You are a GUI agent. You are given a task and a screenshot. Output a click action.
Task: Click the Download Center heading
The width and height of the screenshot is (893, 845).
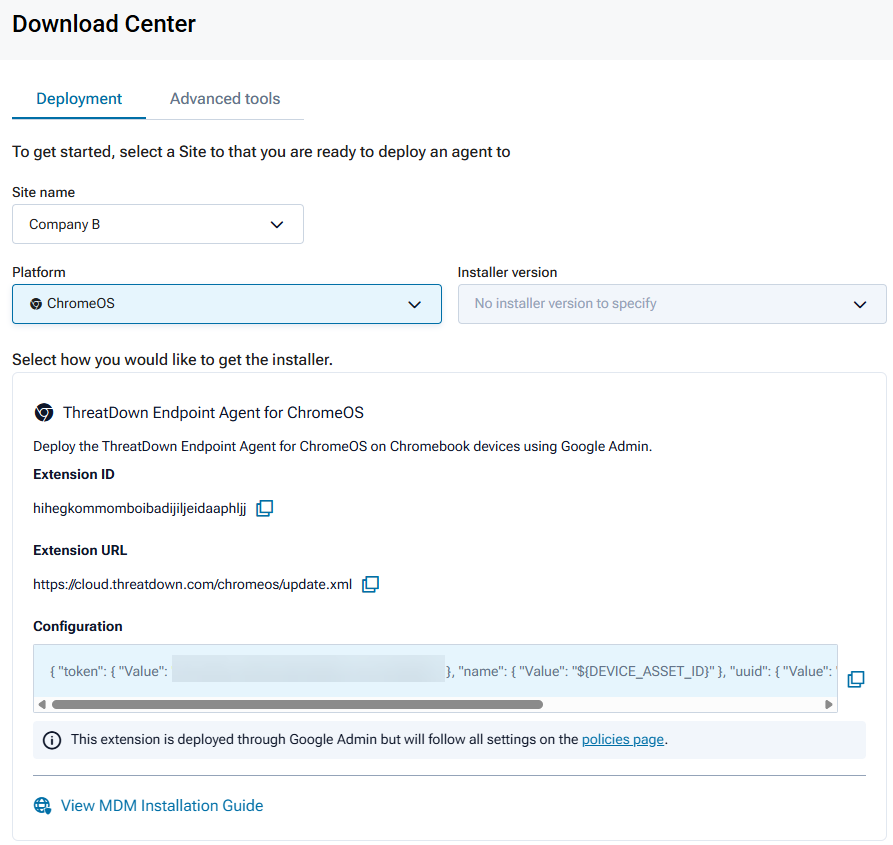click(104, 24)
